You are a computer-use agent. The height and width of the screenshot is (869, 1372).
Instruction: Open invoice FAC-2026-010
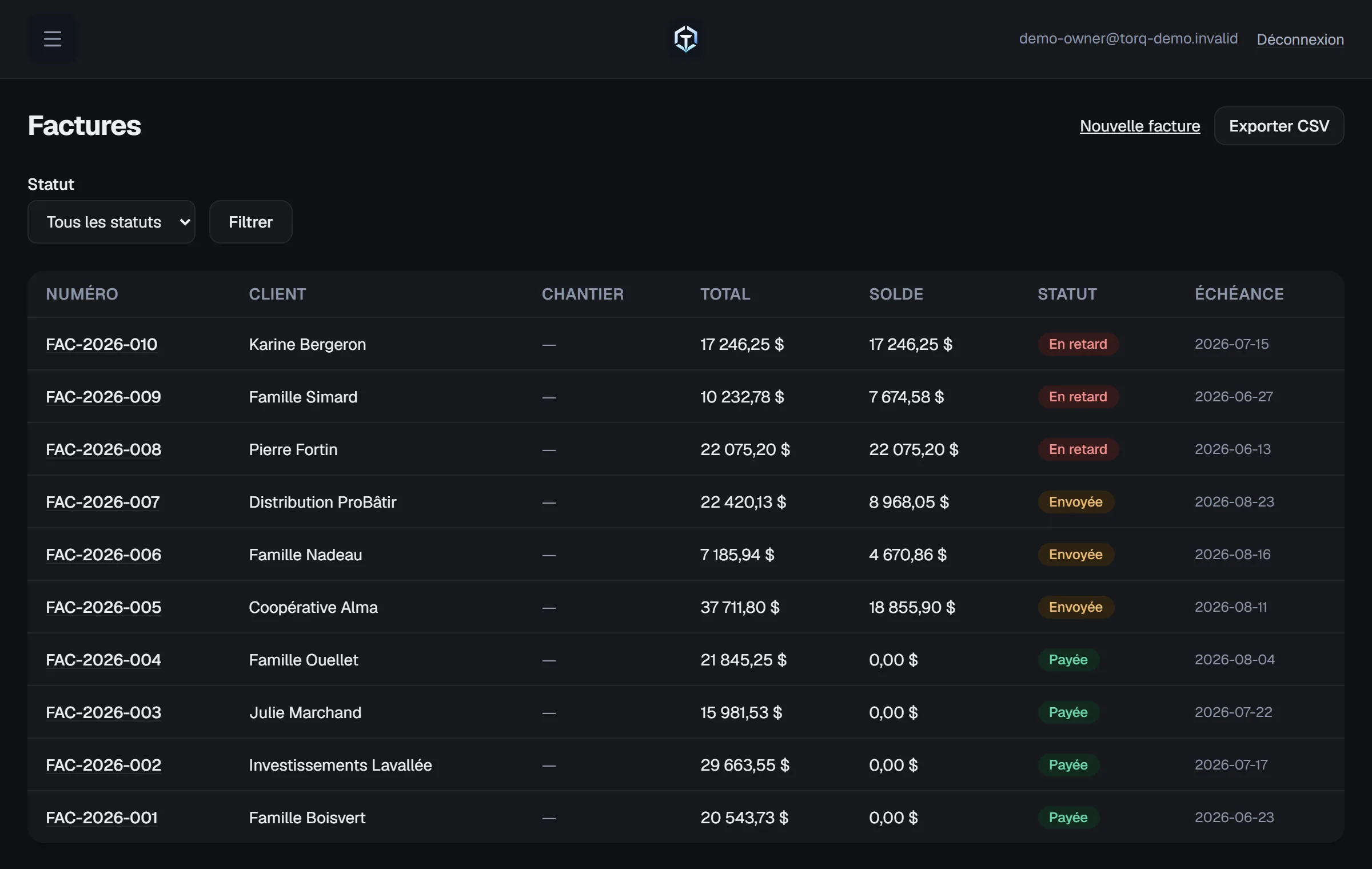coord(102,344)
